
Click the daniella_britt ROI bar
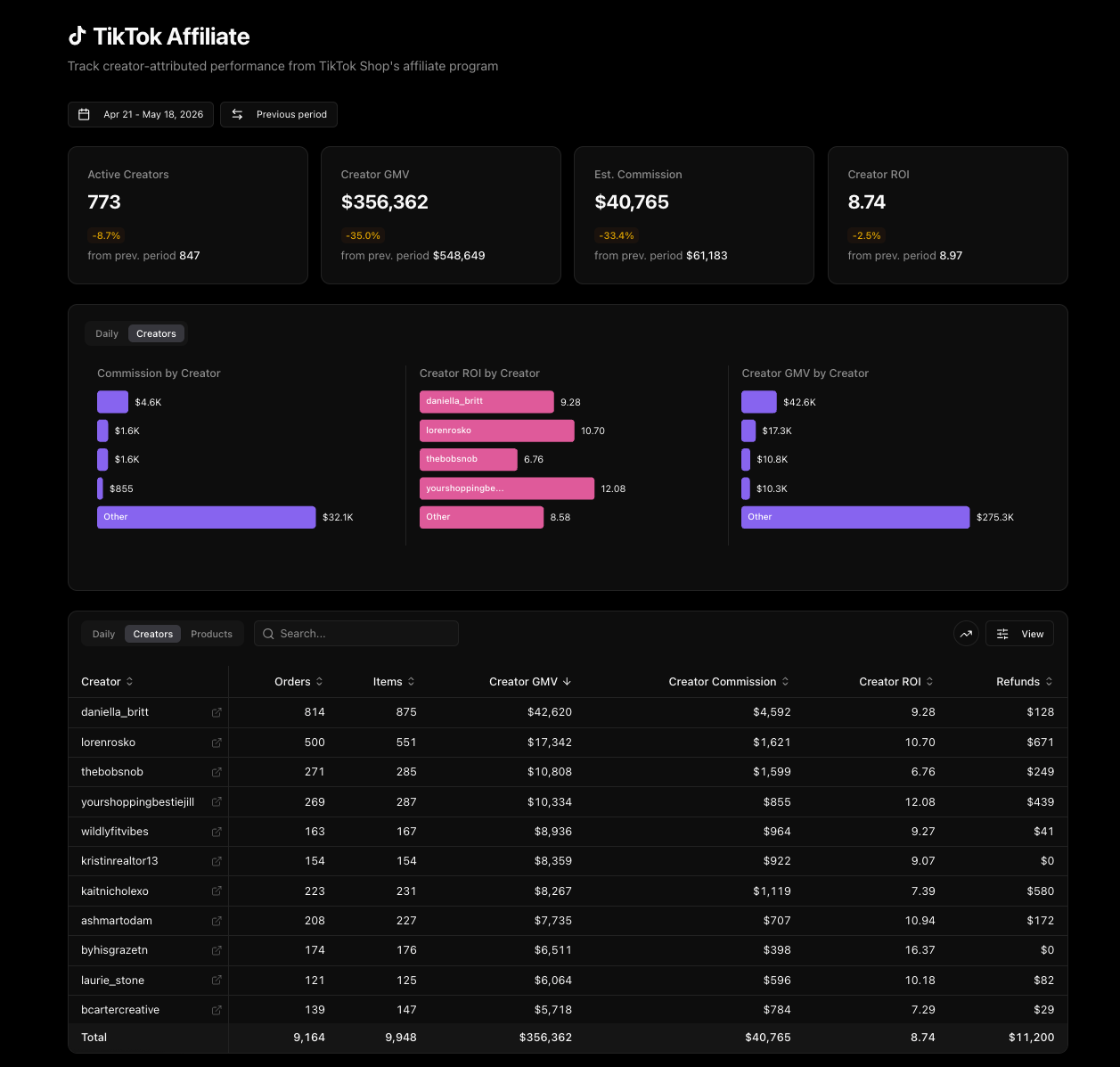click(x=486, y=402)
